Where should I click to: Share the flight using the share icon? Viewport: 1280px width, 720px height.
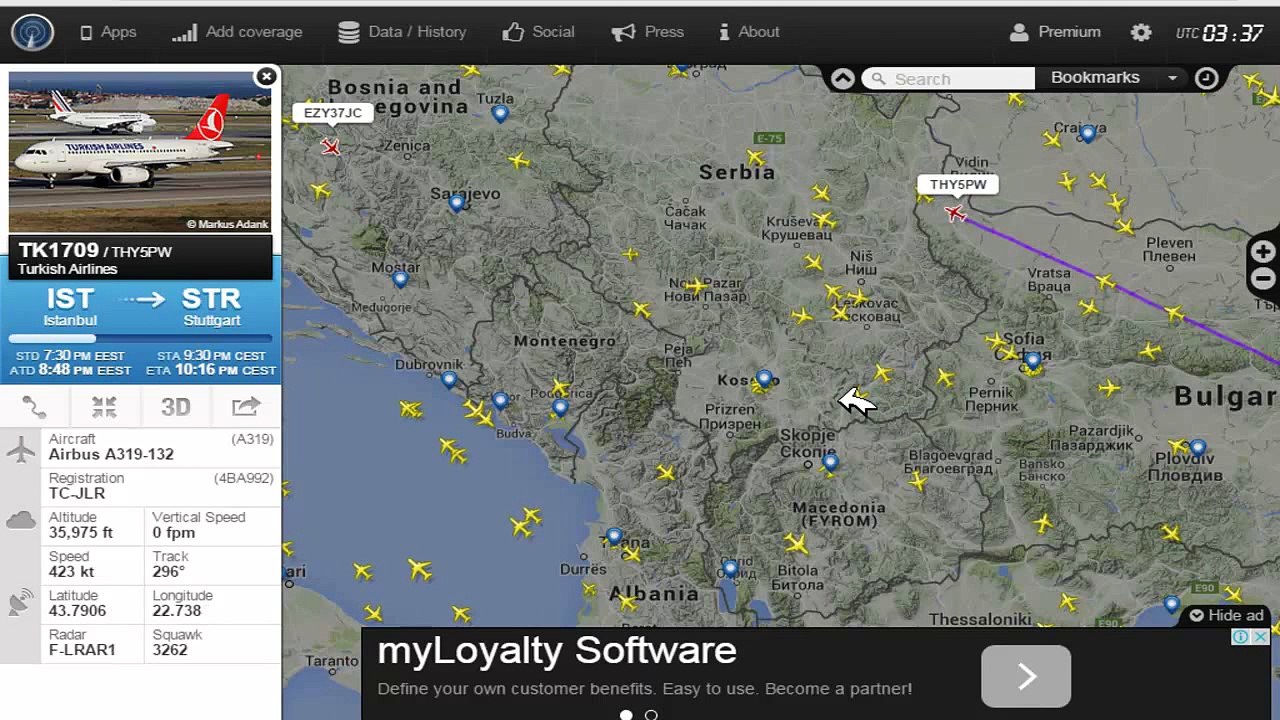(246, 407)
